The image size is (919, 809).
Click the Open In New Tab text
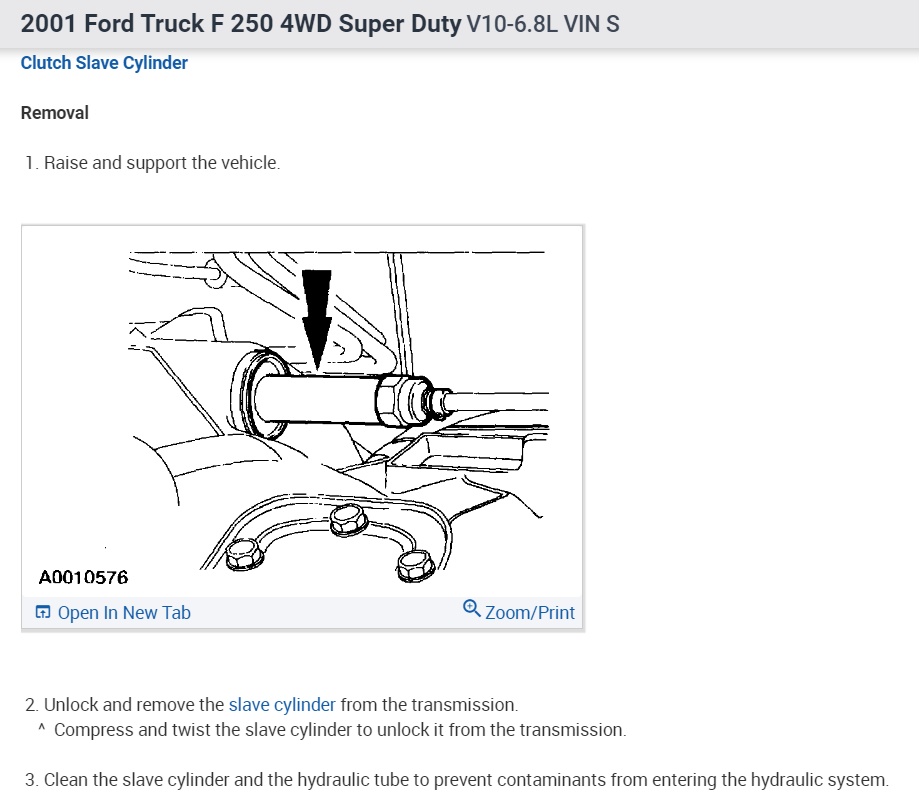[x=124, y=613]
